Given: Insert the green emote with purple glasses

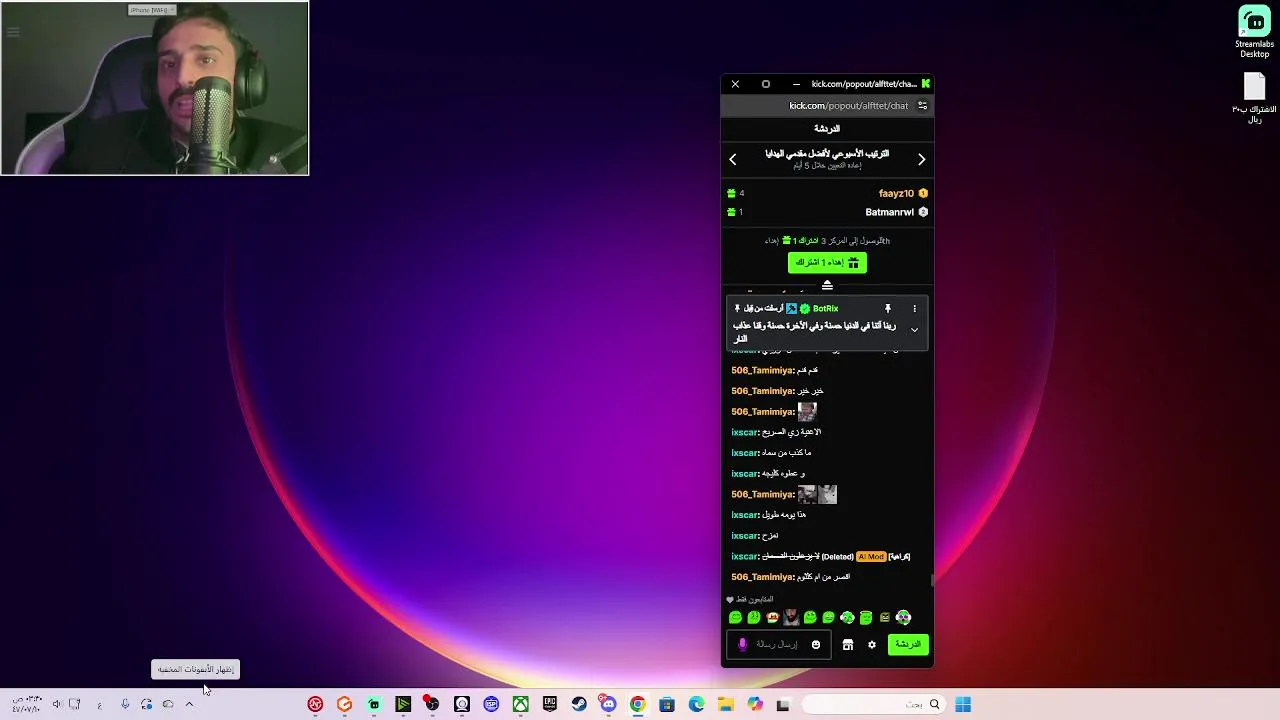Looking at the screenshot, I should click(903, 617).
